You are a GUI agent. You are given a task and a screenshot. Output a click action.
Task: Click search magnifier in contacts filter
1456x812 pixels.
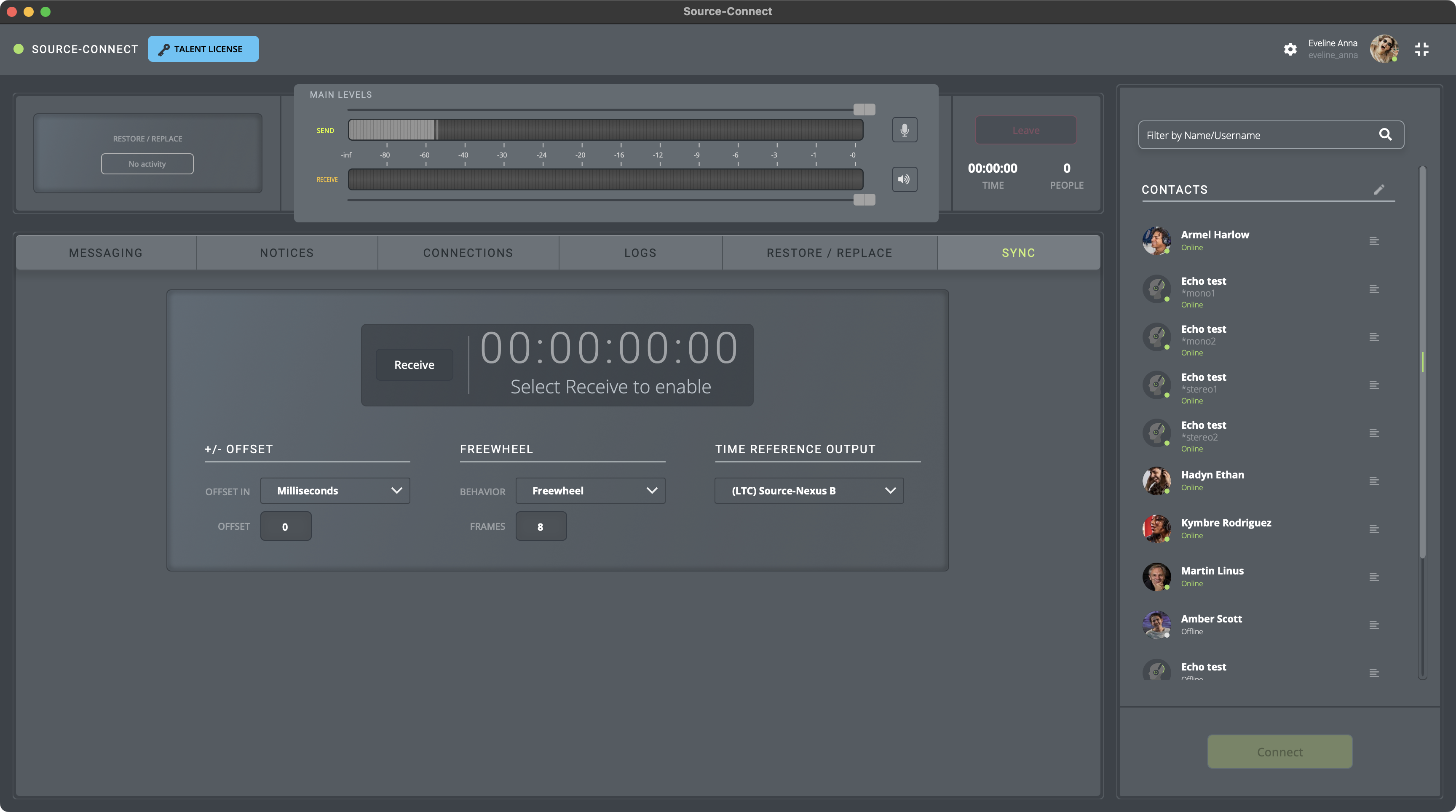pos(1385,134)
